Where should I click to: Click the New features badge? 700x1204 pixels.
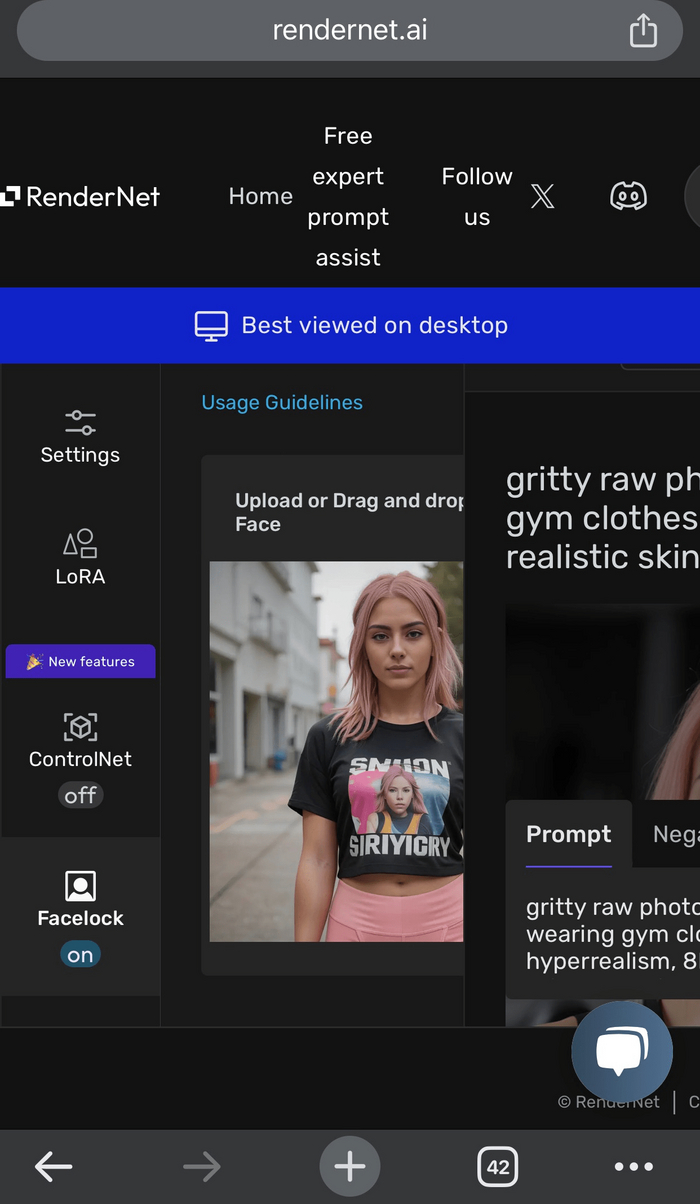[x=80, y=661]
